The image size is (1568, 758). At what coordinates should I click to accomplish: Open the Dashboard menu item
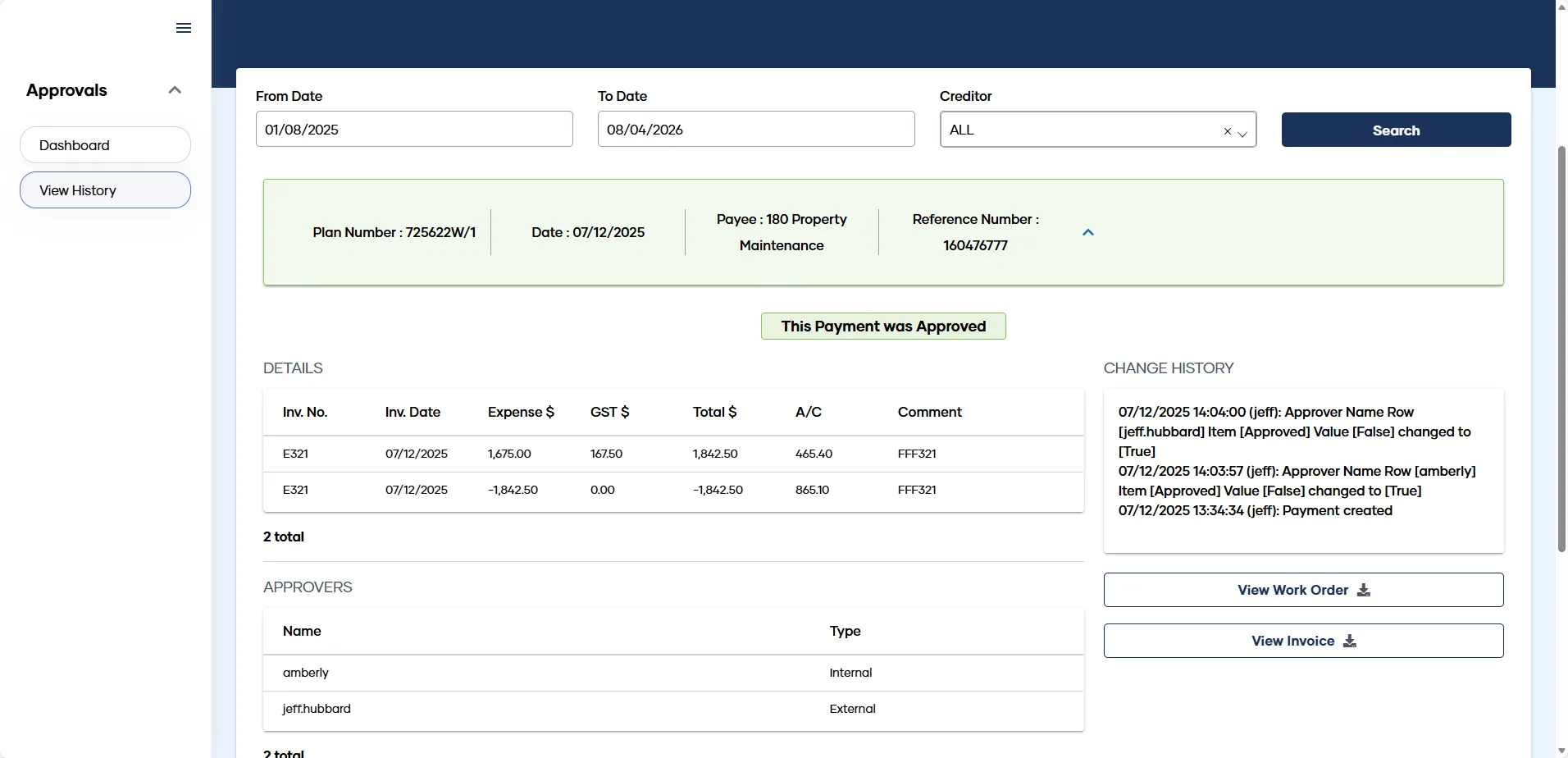pyautogui.click(x=105, y=145)
